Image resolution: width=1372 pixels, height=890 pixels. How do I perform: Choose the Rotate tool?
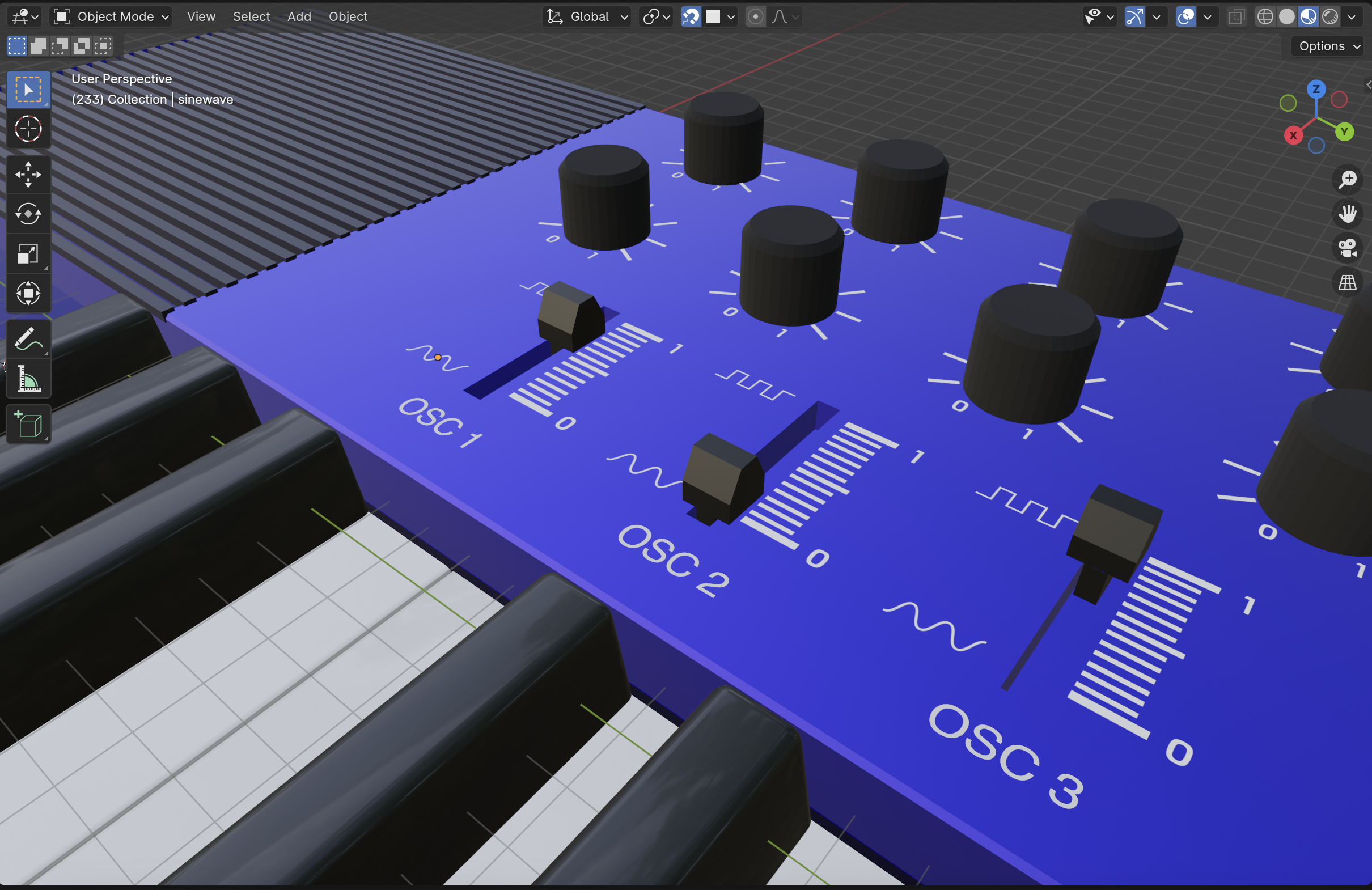pyautogui.click(x=28, y=214)
